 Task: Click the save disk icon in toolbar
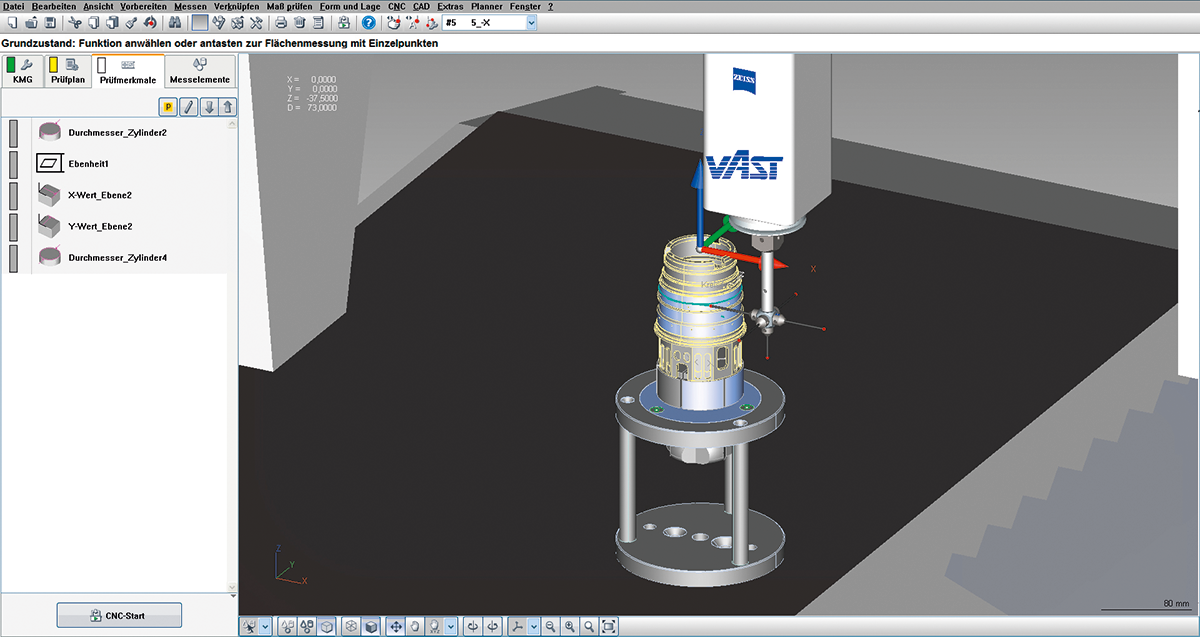click(49, 22)
